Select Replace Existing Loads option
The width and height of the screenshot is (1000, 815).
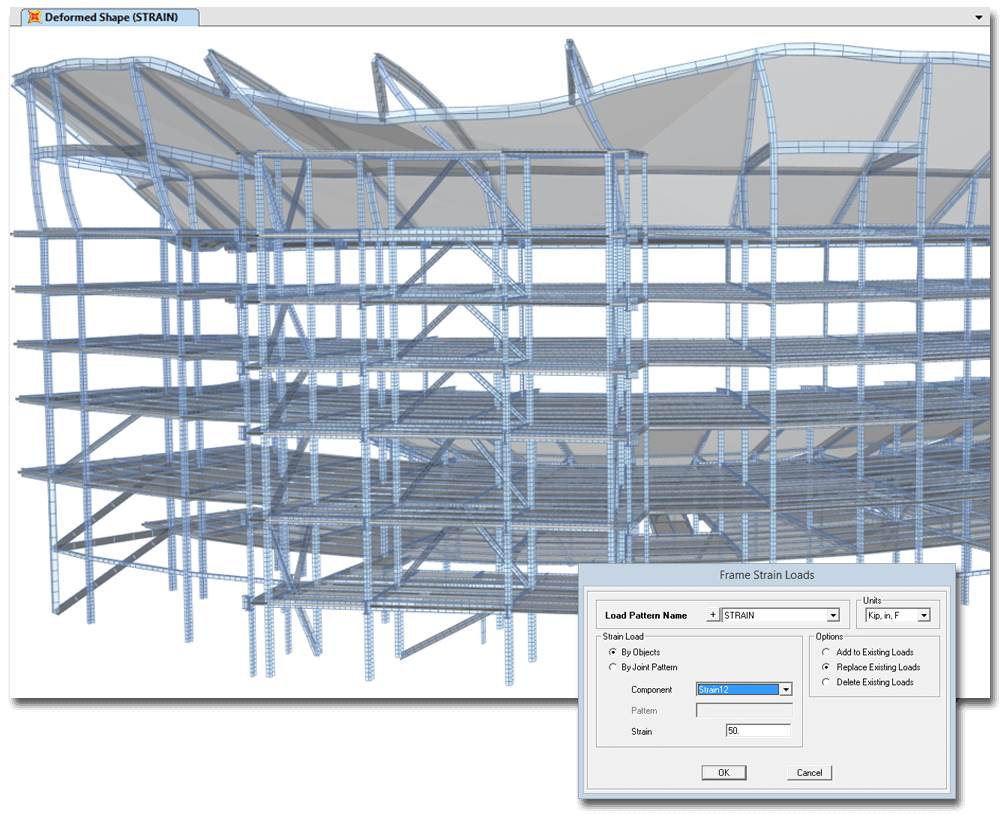[x=826, y=667]
